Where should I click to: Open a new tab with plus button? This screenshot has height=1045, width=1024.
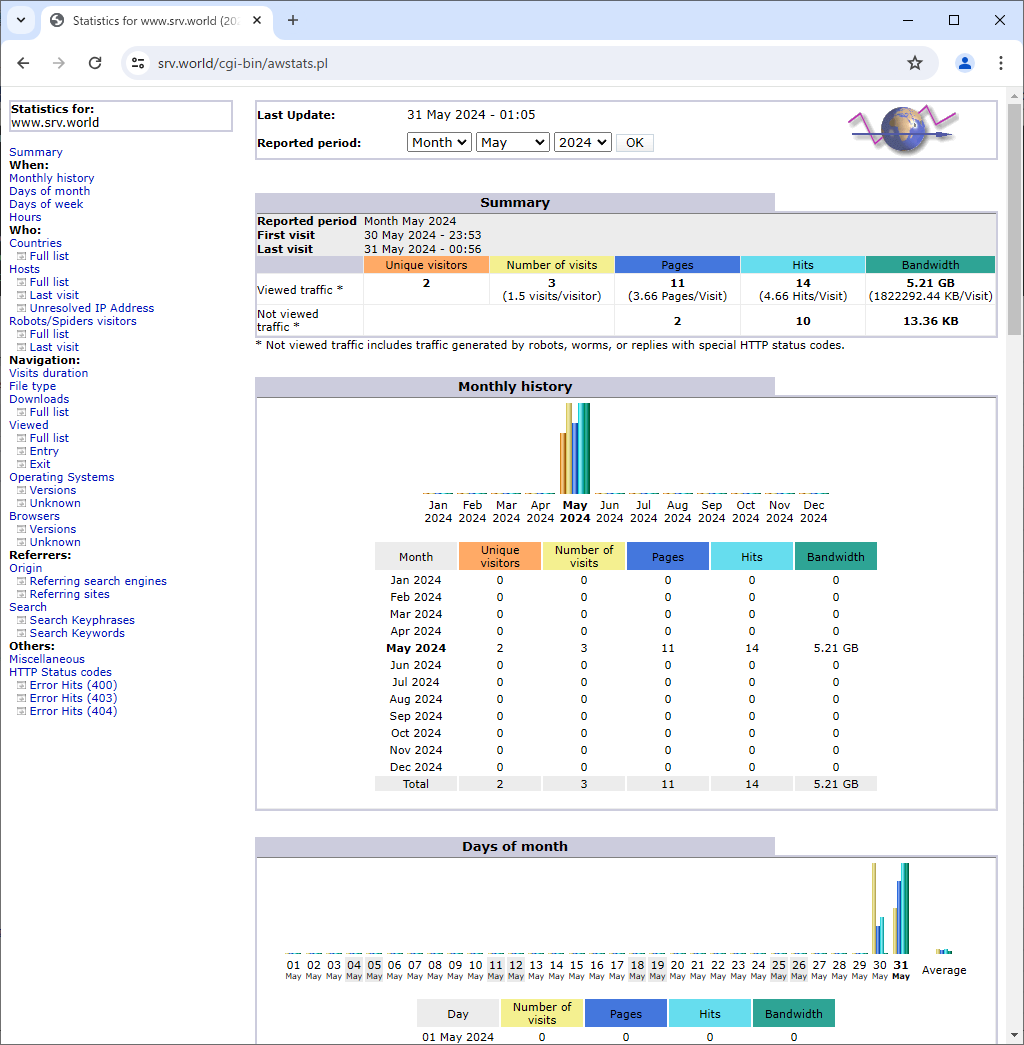[293, 20]
